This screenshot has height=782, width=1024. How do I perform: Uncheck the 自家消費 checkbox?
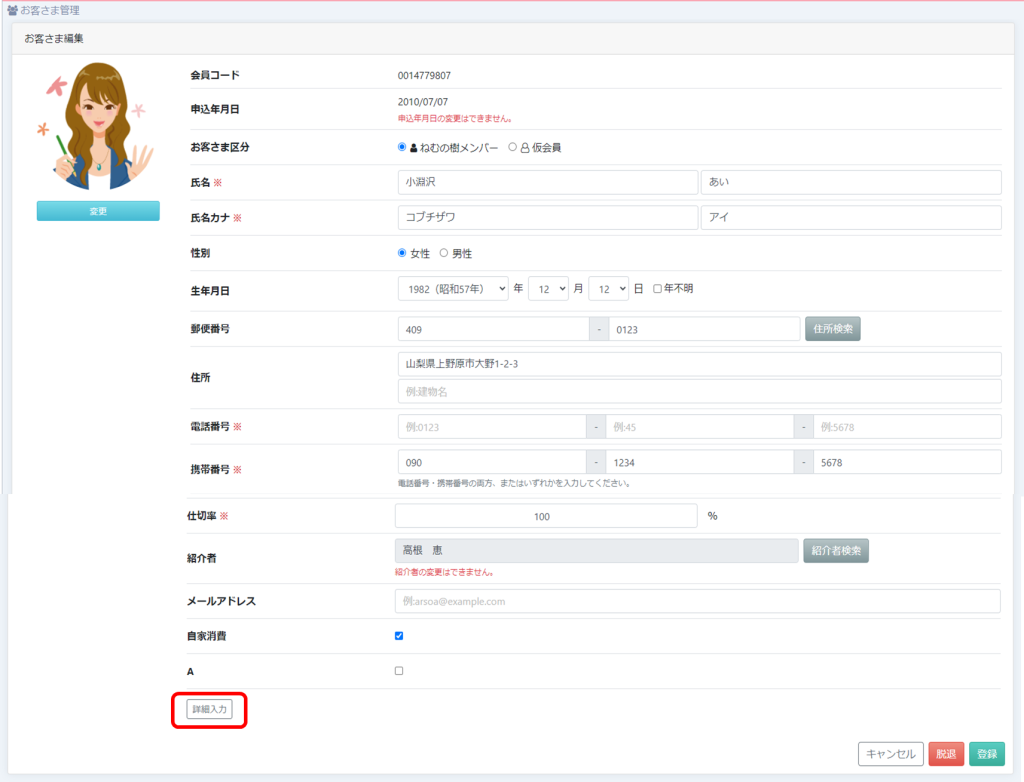pos(399,636)
